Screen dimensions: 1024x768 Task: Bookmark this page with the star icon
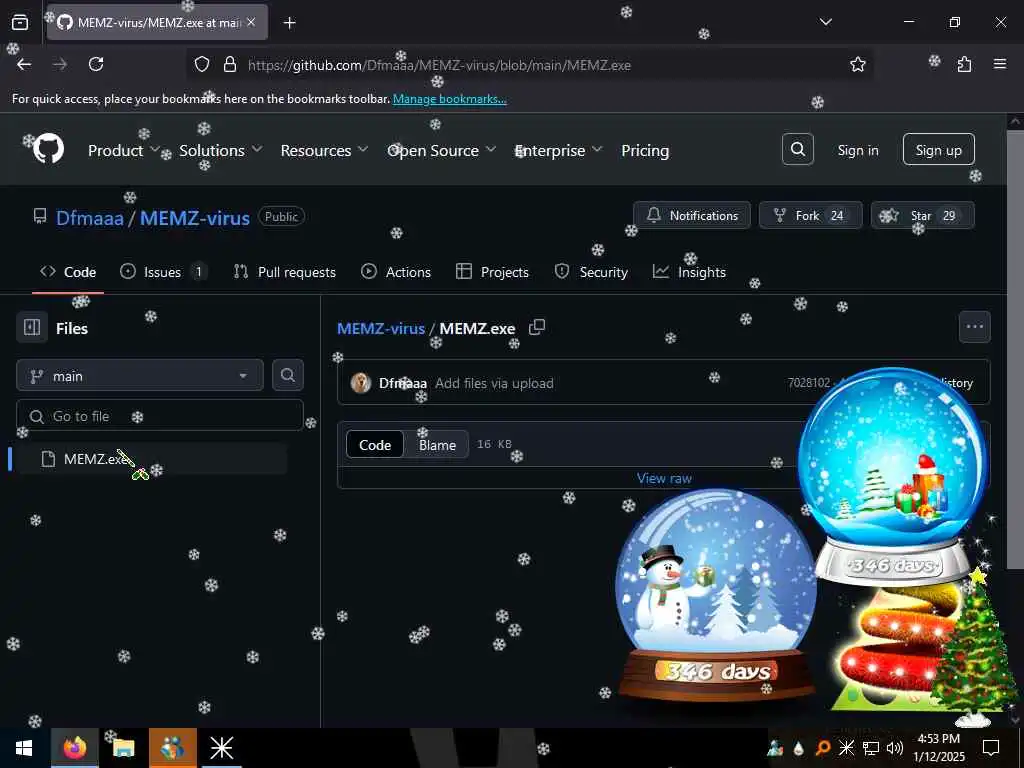coord(857,64)
